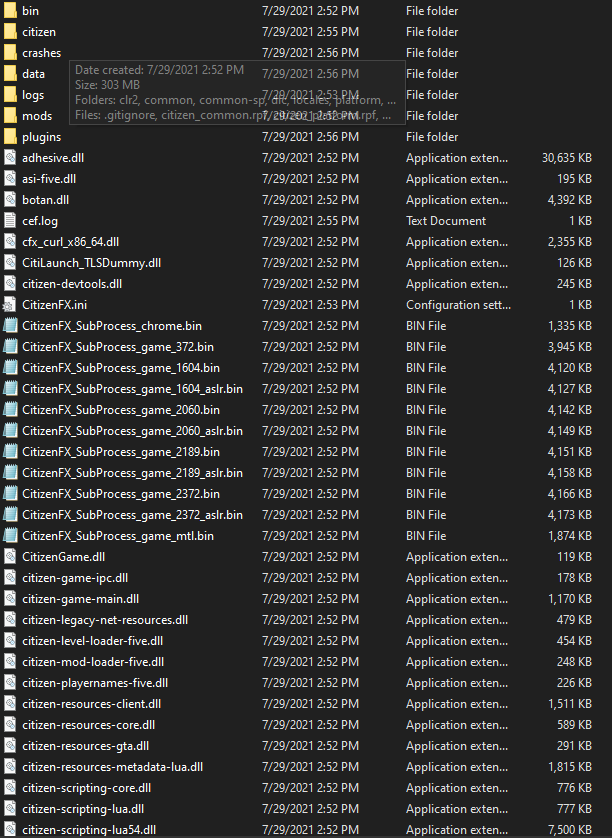Select cef.log file name
This screenshot has width=612, height=838.
point(40,221)
